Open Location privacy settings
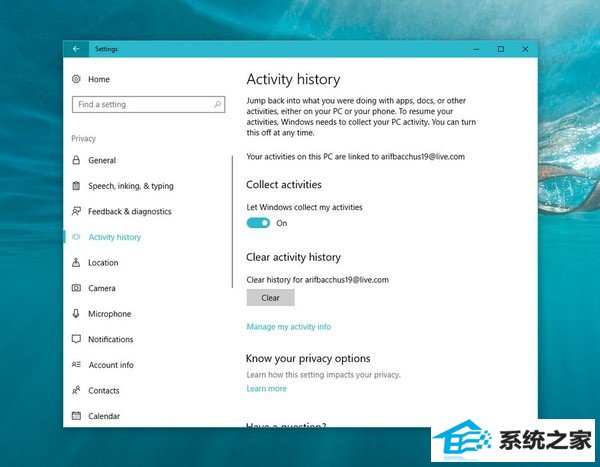Viewport: 600px width, 467px height. tap(103, 263)
